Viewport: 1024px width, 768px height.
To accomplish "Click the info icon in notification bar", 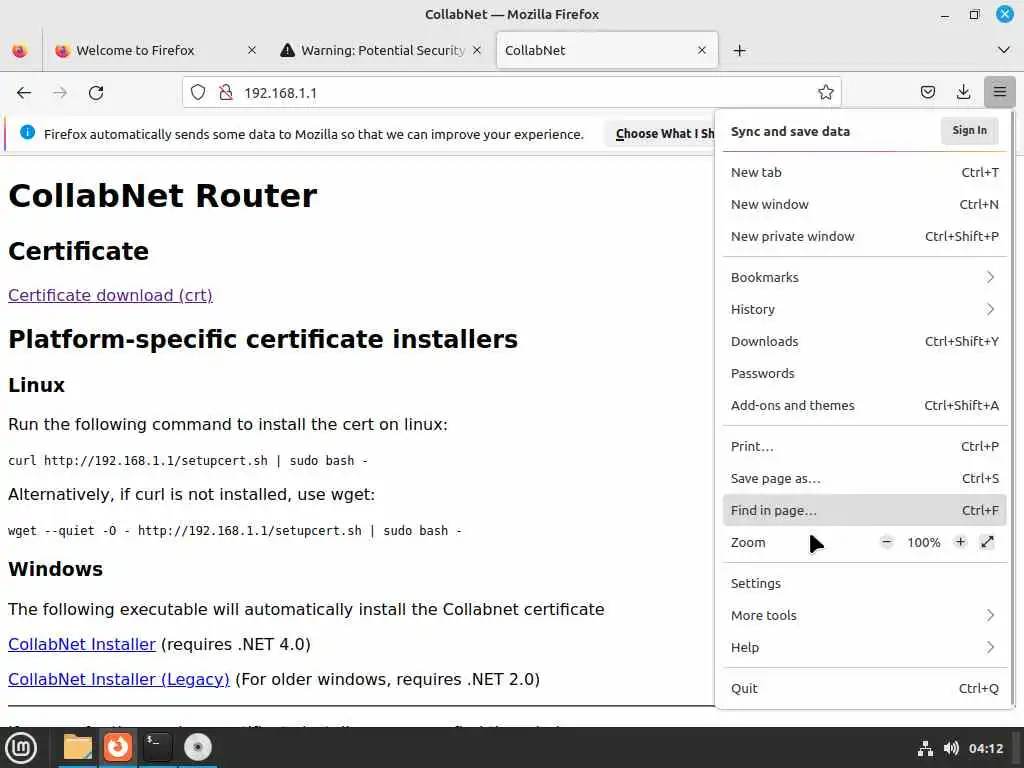I will [x=27, y=133].
